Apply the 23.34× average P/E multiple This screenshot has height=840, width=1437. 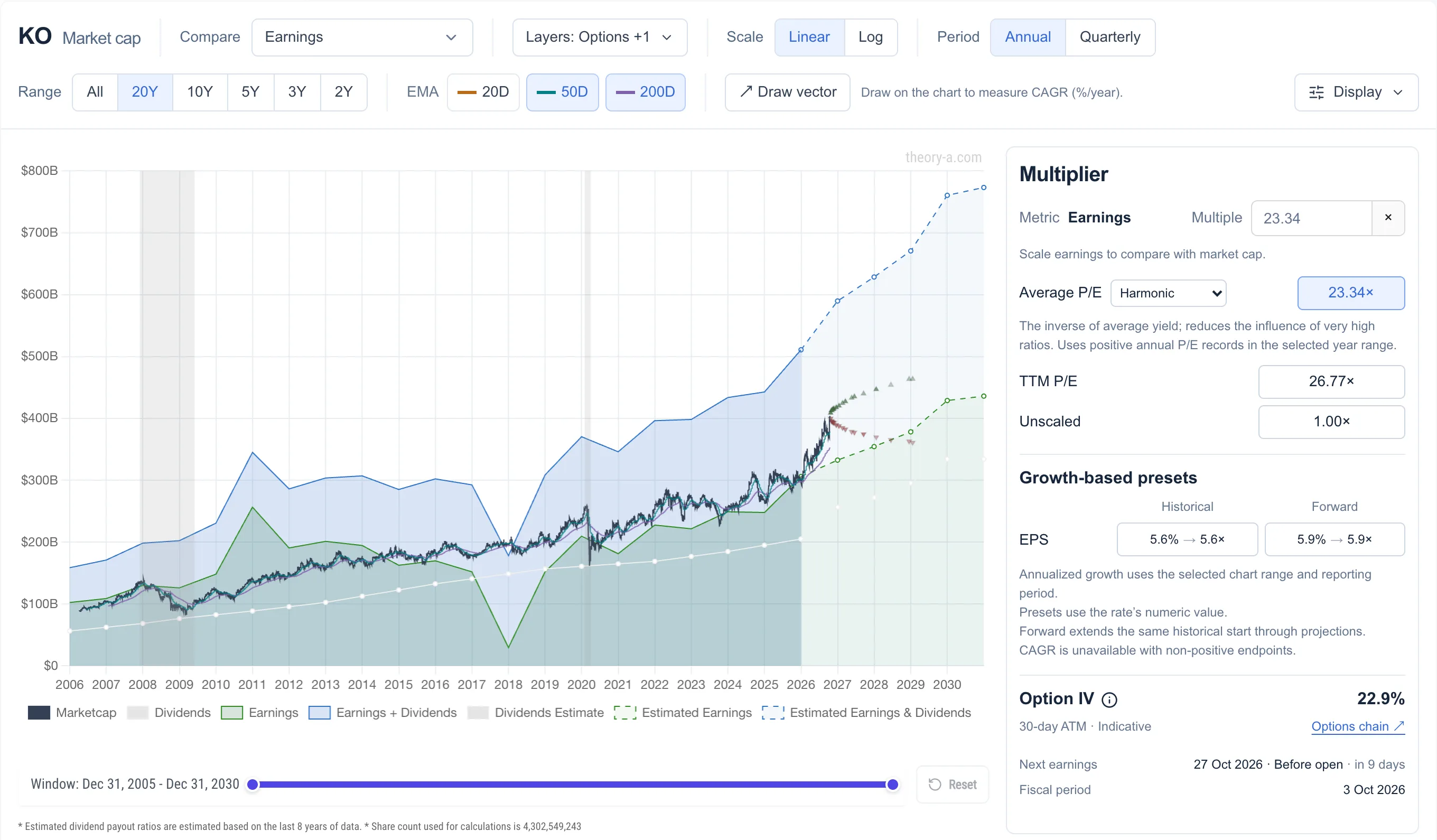[x=1351, y=293]
